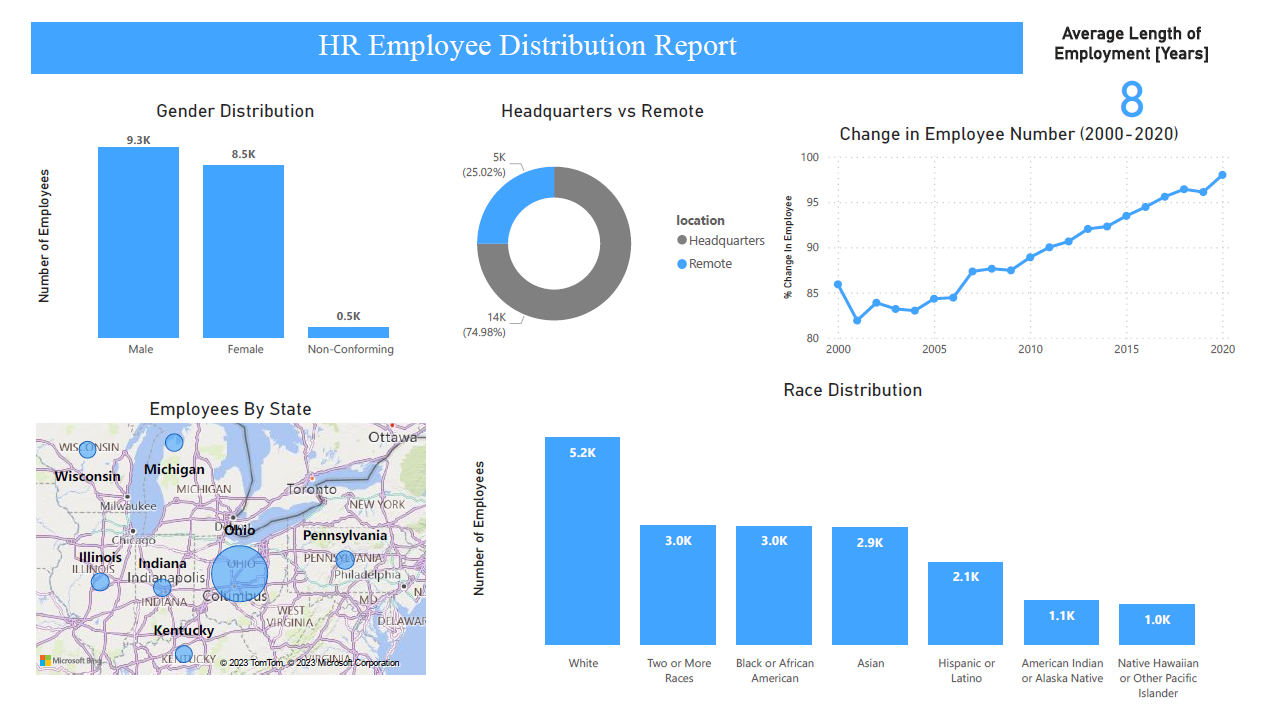
Task: Click the Microsoft Bing logo on the map
Action: 66,663
